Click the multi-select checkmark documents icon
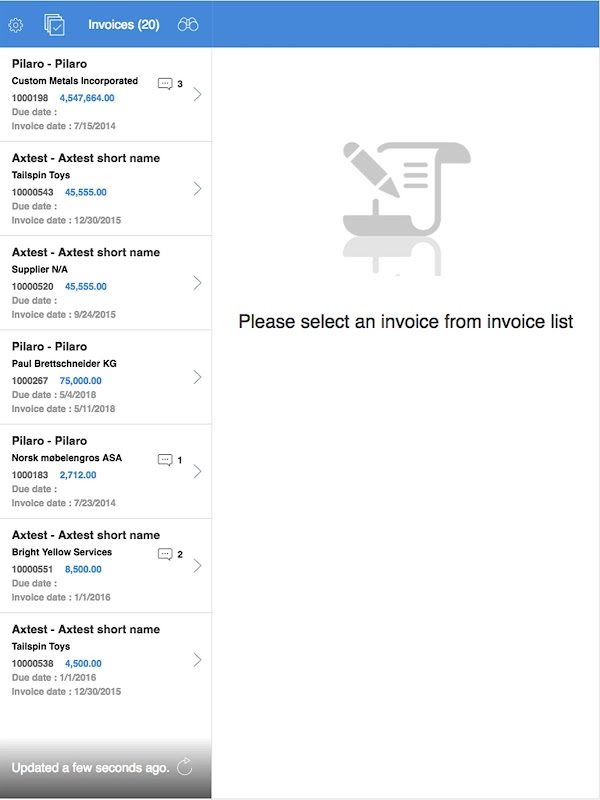This screenshot has width=600, height=800. pos(55,25)
